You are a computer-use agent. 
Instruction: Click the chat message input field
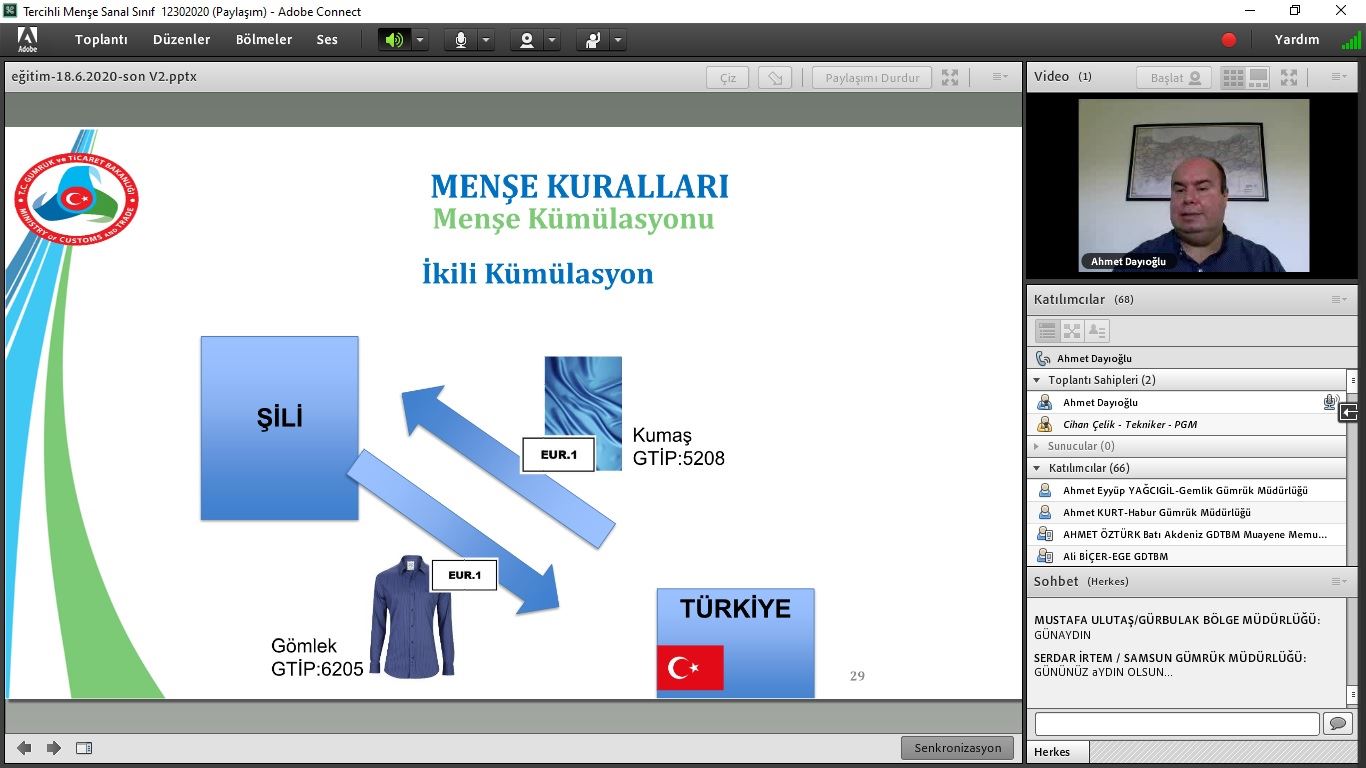pos(1176,723)
